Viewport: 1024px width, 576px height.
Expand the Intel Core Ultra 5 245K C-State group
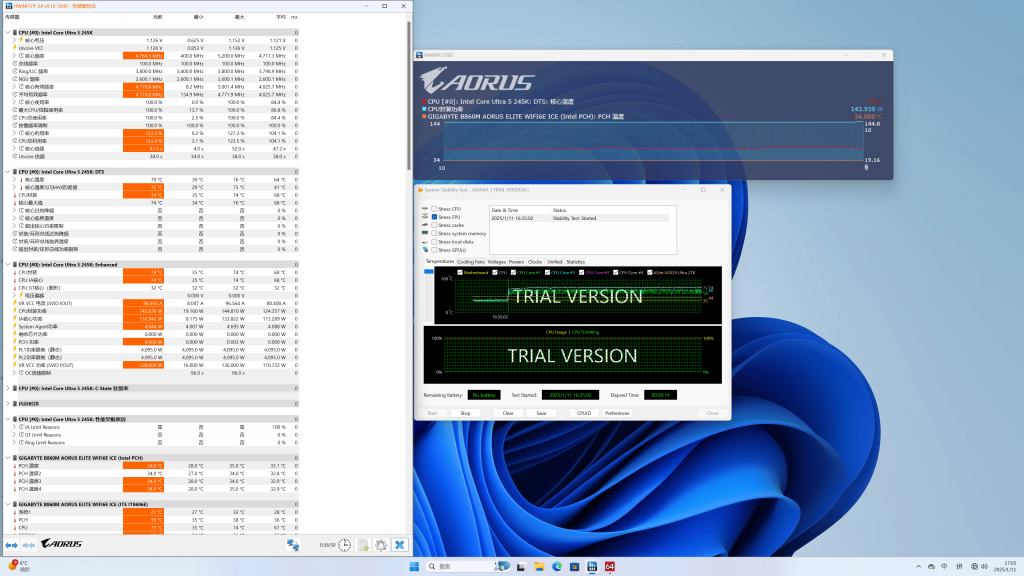pyautogui.click(x=7, y=389)
